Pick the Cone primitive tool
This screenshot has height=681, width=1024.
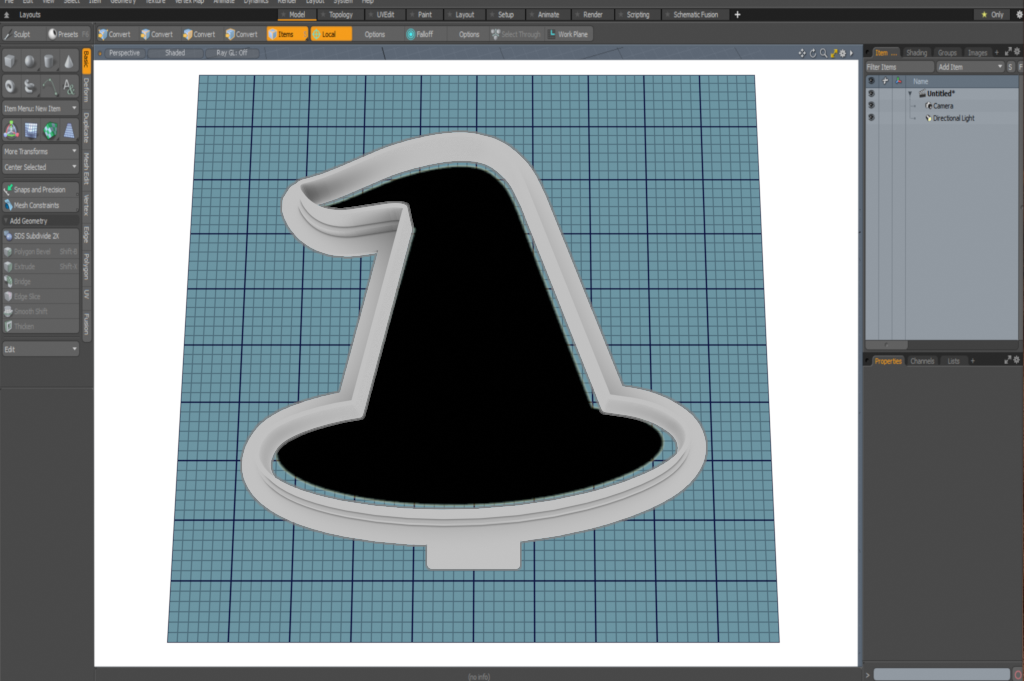pyautogui.click(x=68, y=62)
